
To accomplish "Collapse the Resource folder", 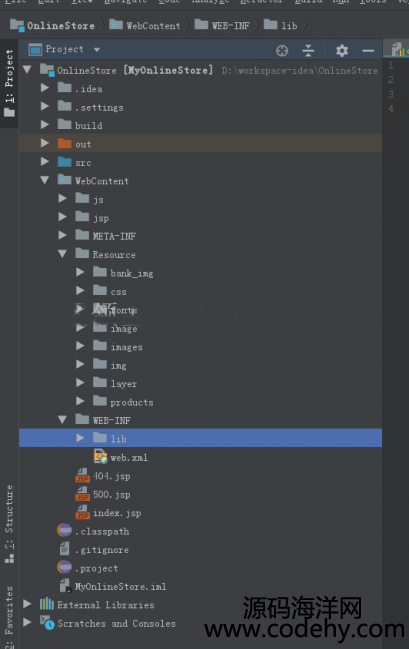I will point(62,254).
